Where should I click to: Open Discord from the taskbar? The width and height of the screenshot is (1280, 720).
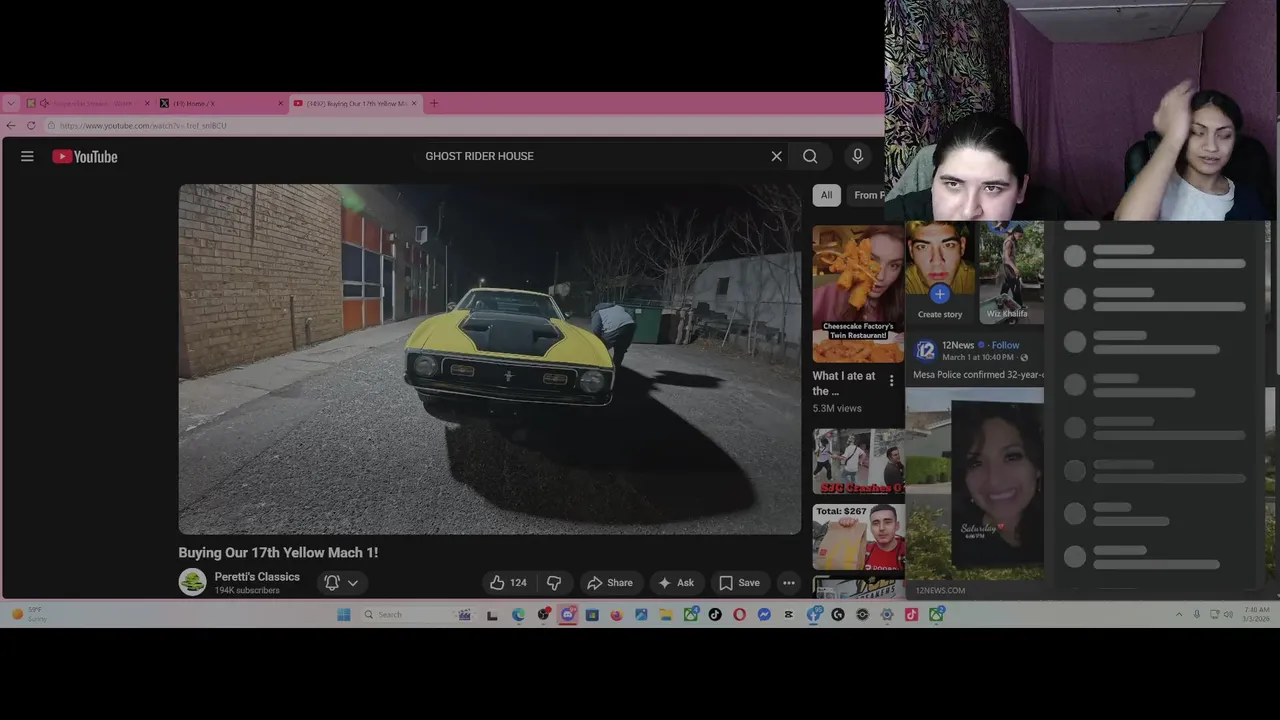(x=567, y=614)
